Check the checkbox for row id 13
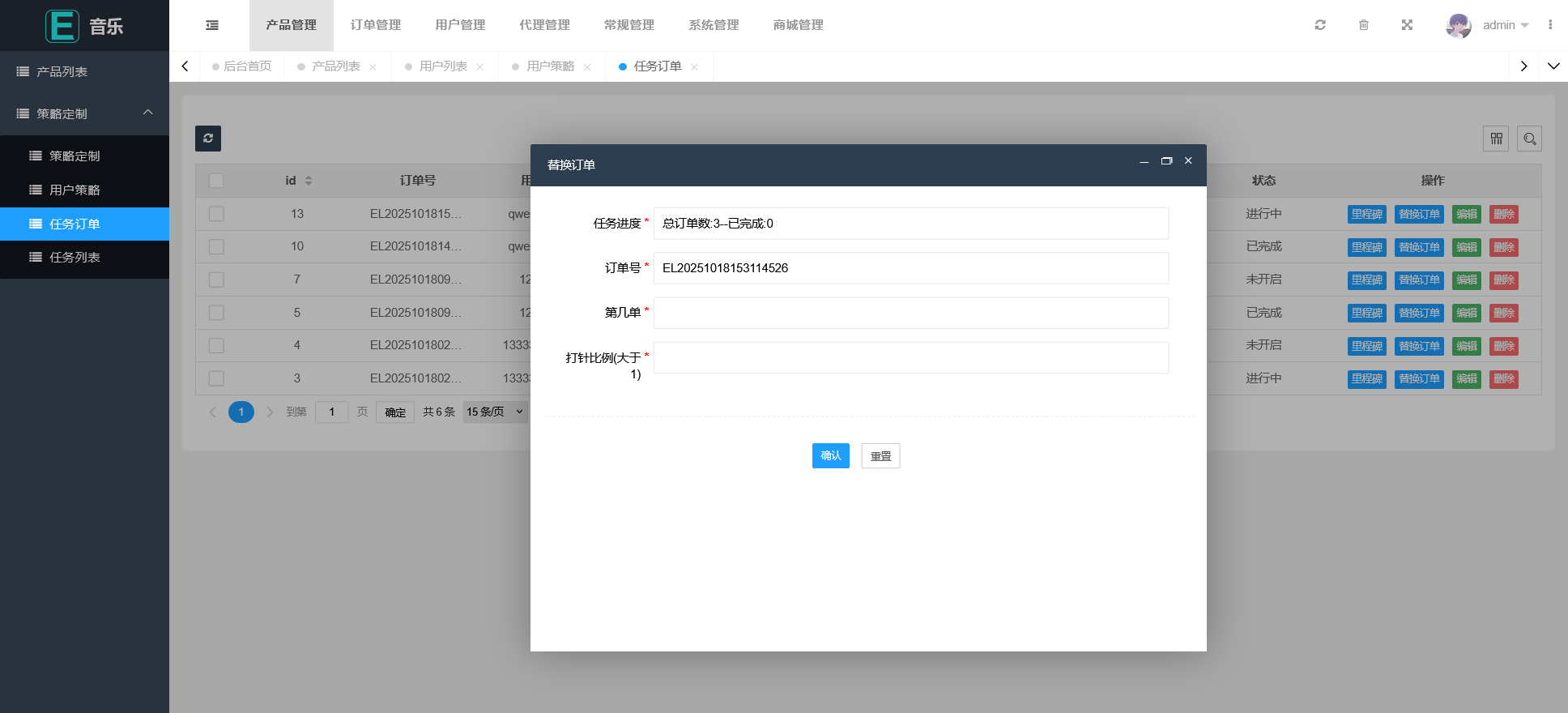This screenshot has width=1568, height=713. pos(216,214)
